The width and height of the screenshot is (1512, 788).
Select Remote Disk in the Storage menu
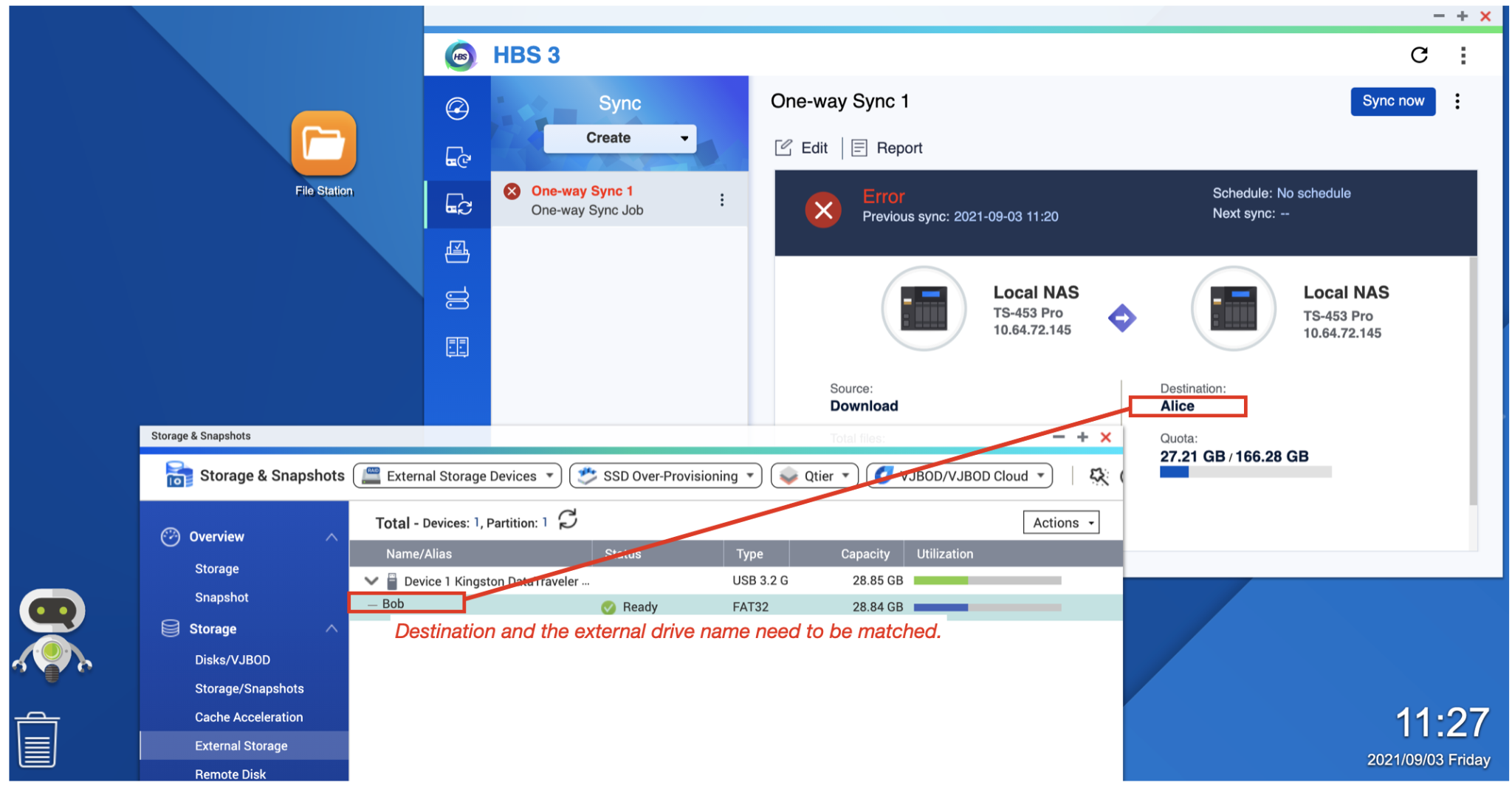230,773
